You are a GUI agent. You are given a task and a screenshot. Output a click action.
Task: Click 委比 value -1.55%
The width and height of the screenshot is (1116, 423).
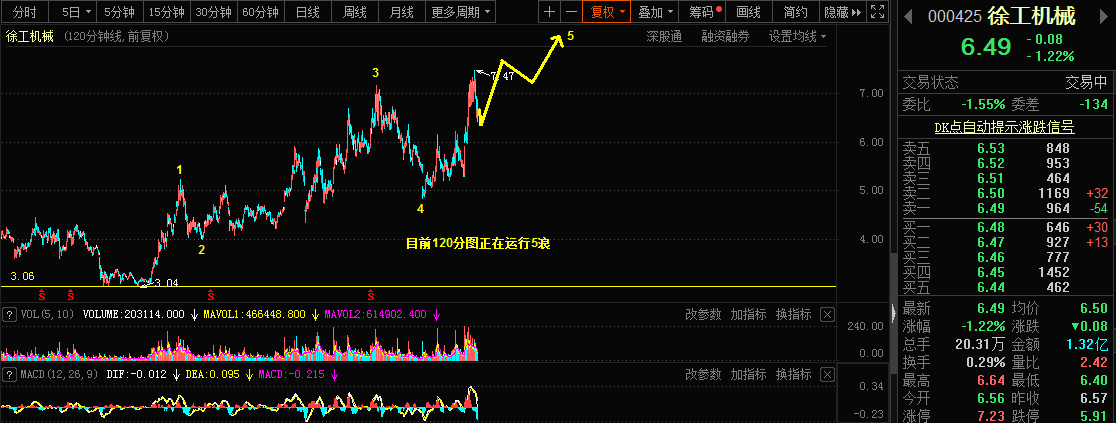981,104
